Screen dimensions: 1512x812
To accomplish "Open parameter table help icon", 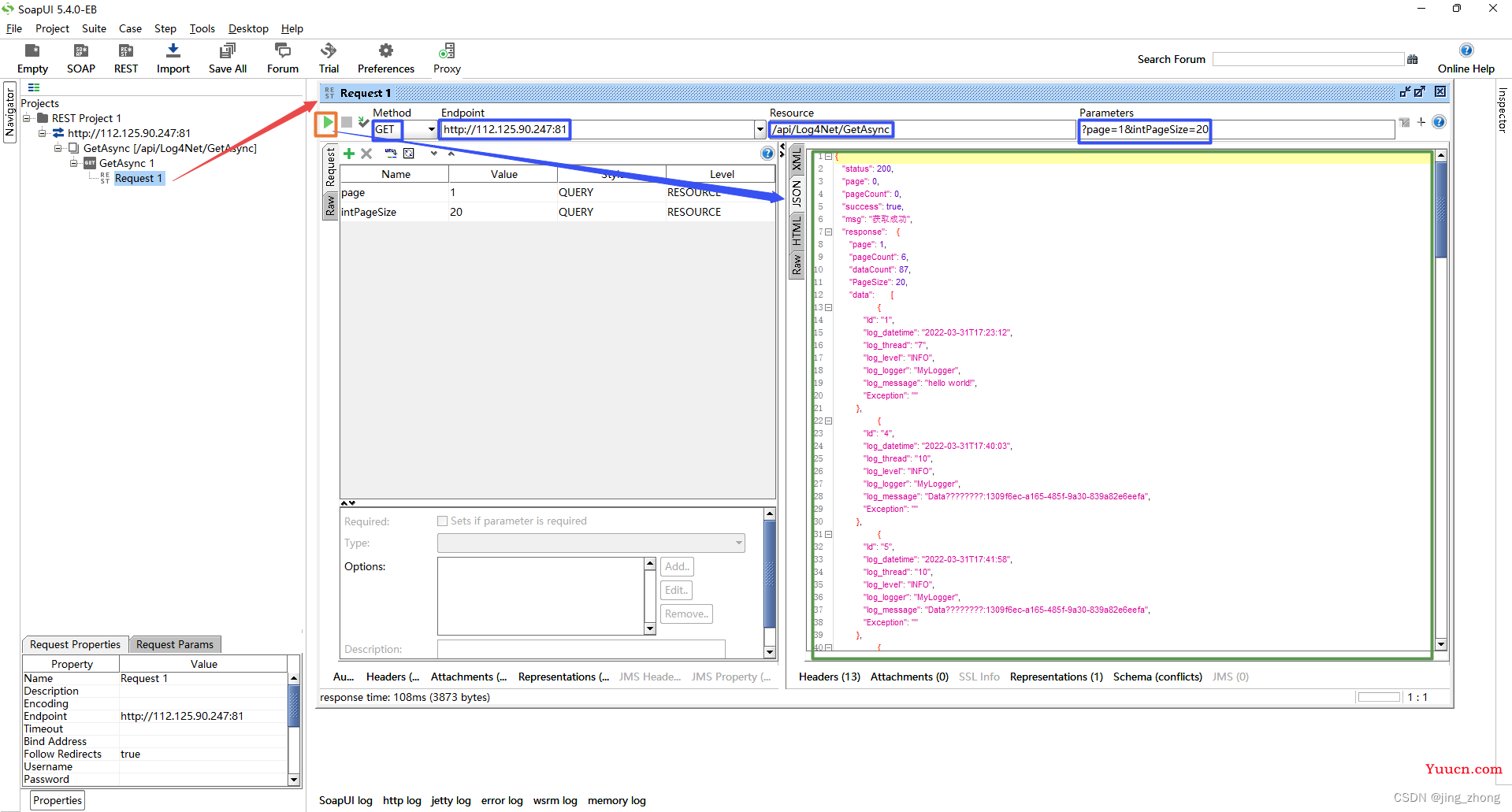I will pyautogui.click(x=767, y=154).
